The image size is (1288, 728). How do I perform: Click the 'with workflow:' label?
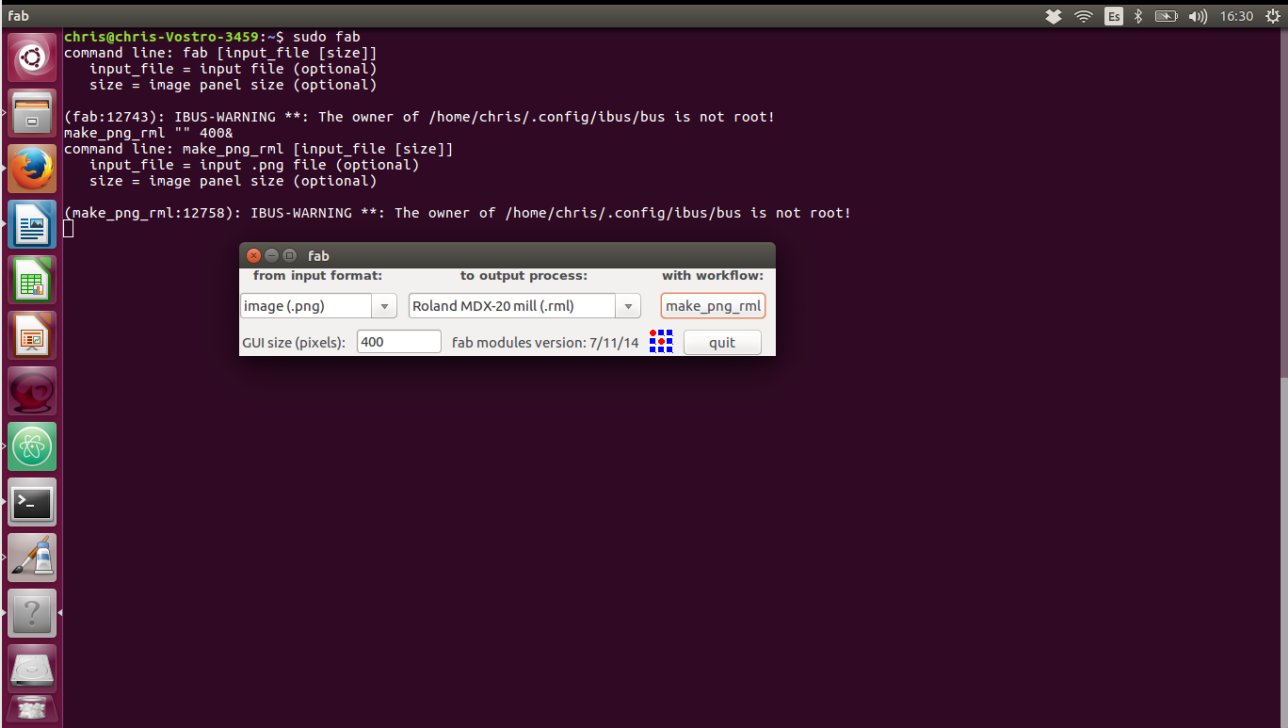pyautogui.click(x=712, y=275)
